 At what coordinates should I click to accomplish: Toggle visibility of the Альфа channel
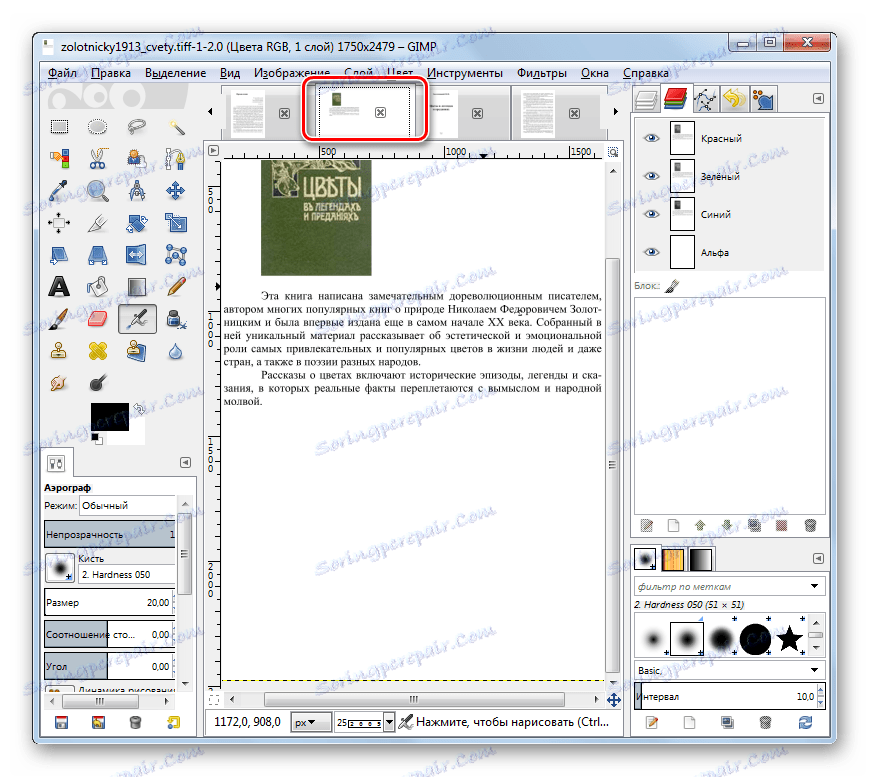651,252
